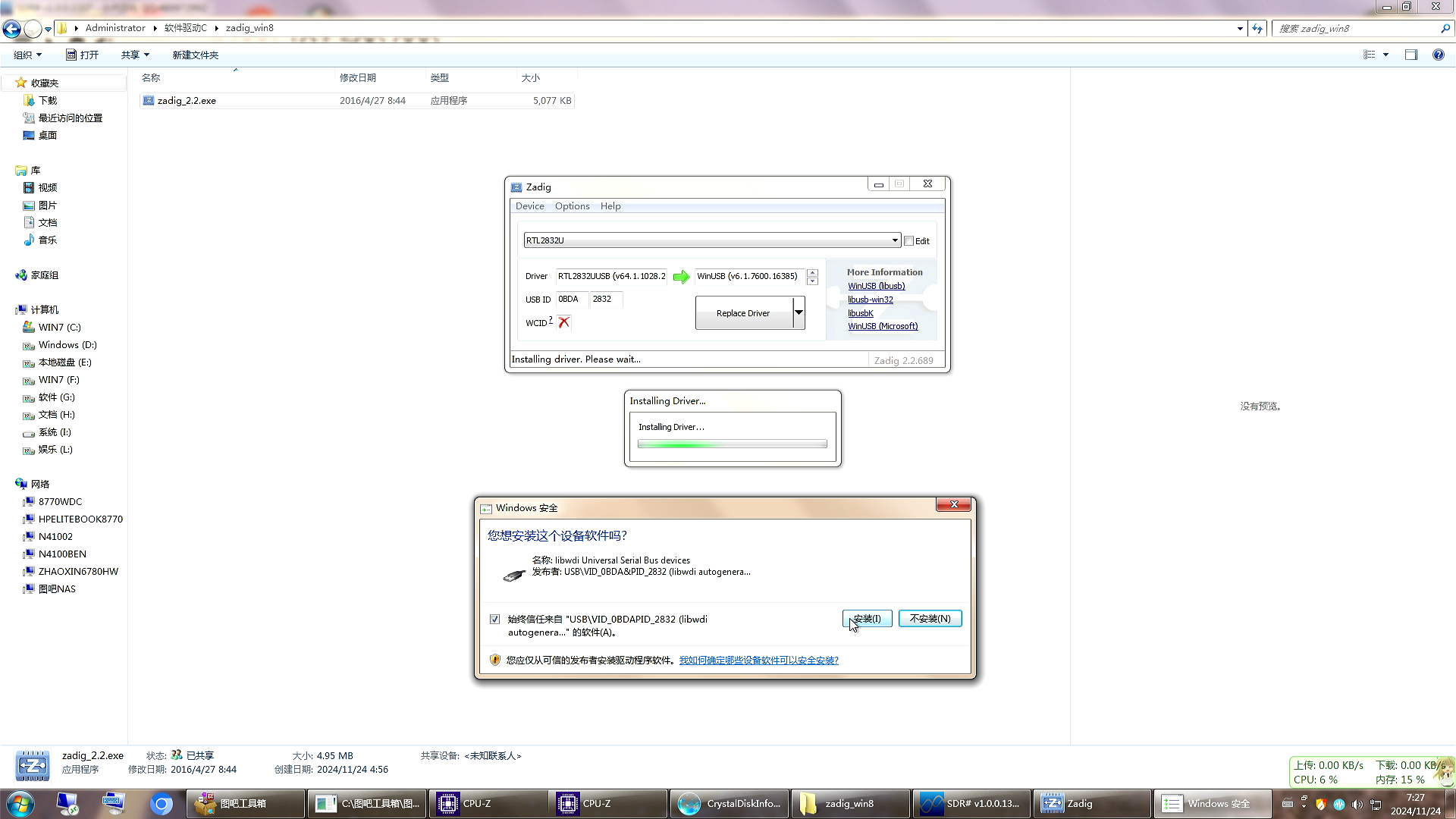Image resolution: width=1456 pixels, height=819 pixels.
Task: Click the red X WCID icon
Action: [x=563, y=322]
